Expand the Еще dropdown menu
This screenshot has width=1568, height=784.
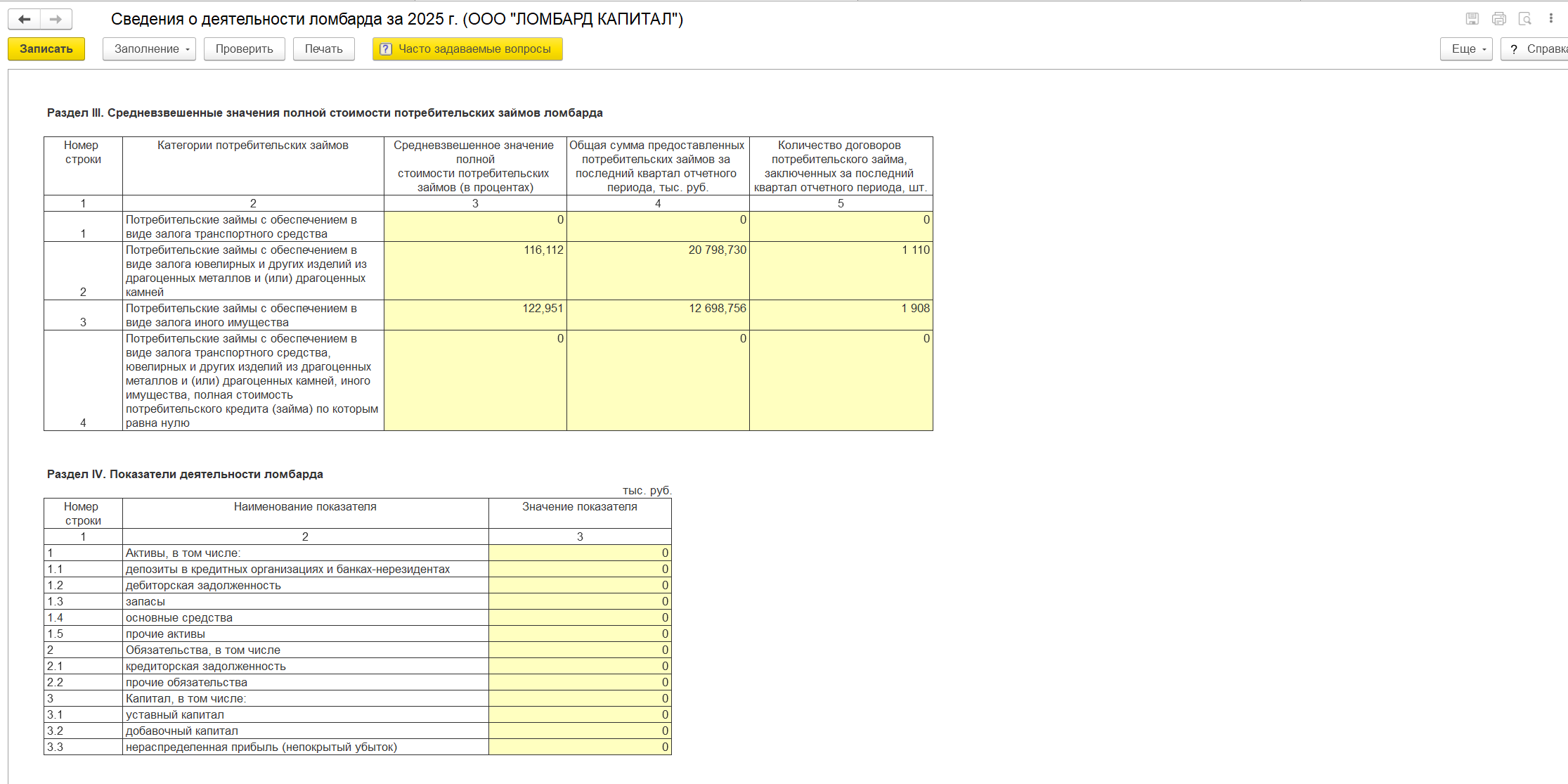pos(1465,49)
